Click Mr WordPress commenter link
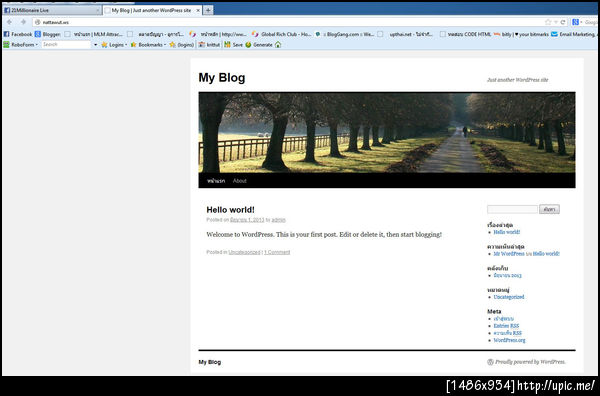Screen dimensions: 600x396 [x=509, y=254]
